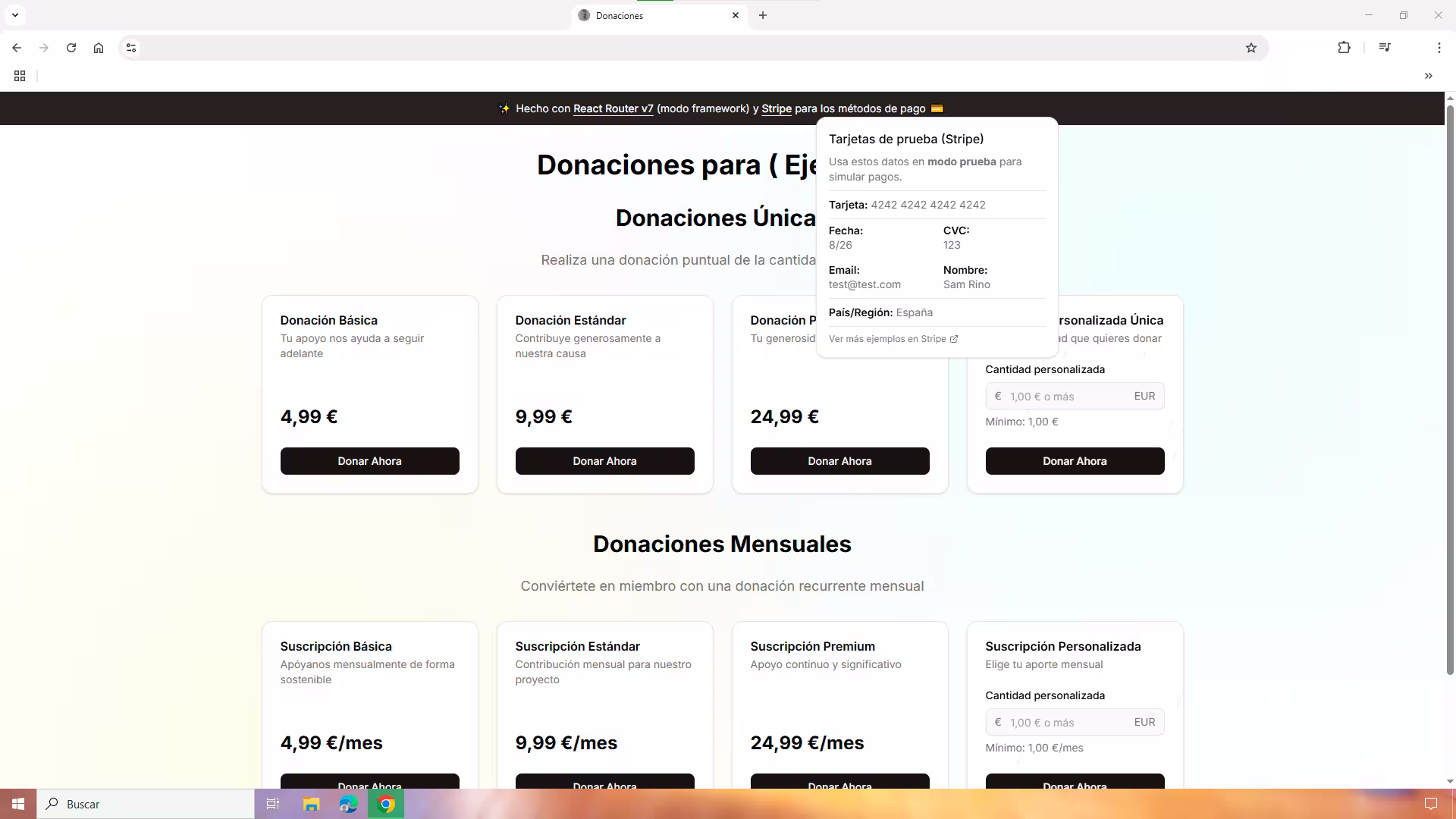The height and width of the screenshot is (819, 1456).
Task: Open Chrome's three-dot menu
Action: click(x=1439, y=48)
